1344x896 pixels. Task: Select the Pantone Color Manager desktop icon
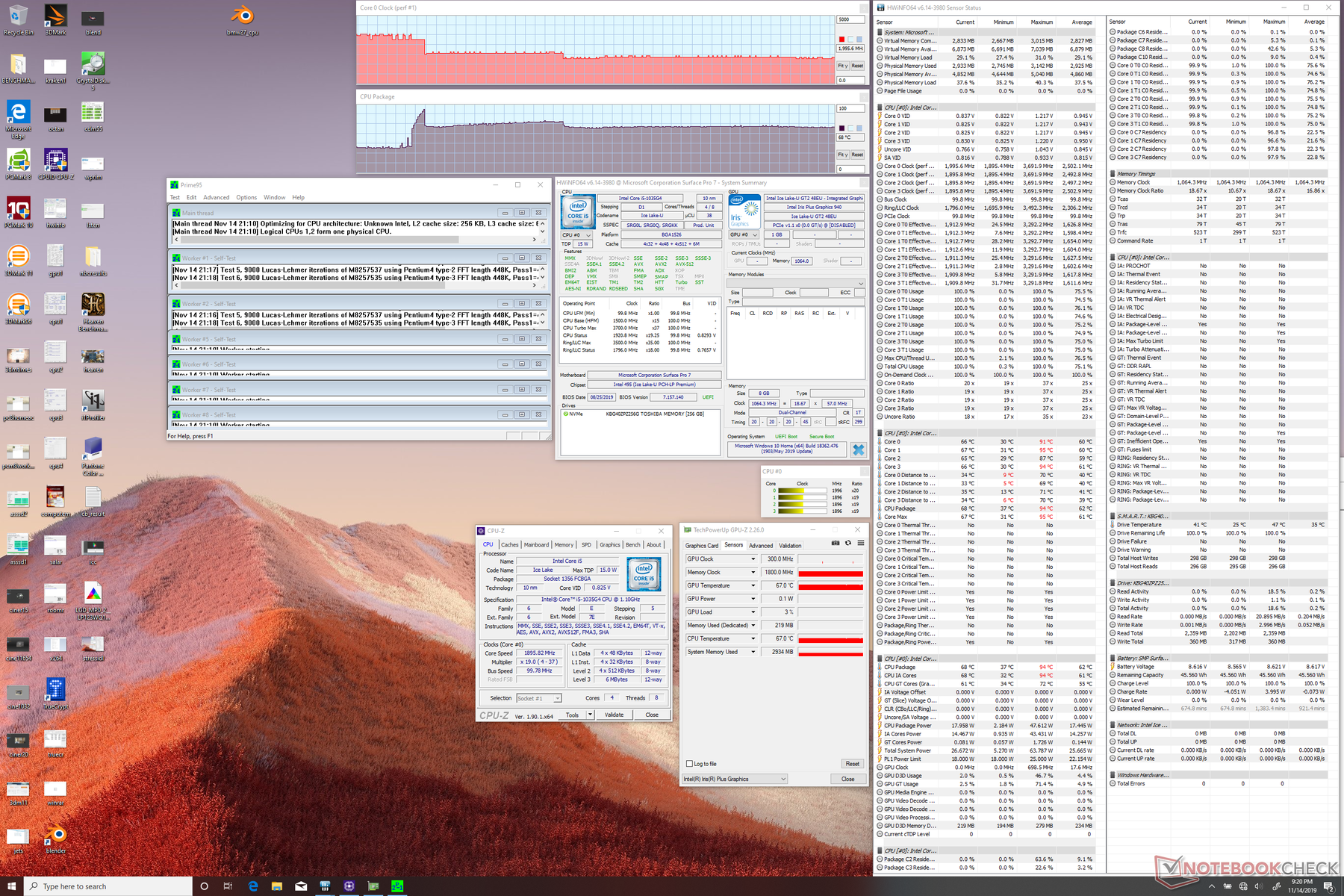(x=93, y=456)
